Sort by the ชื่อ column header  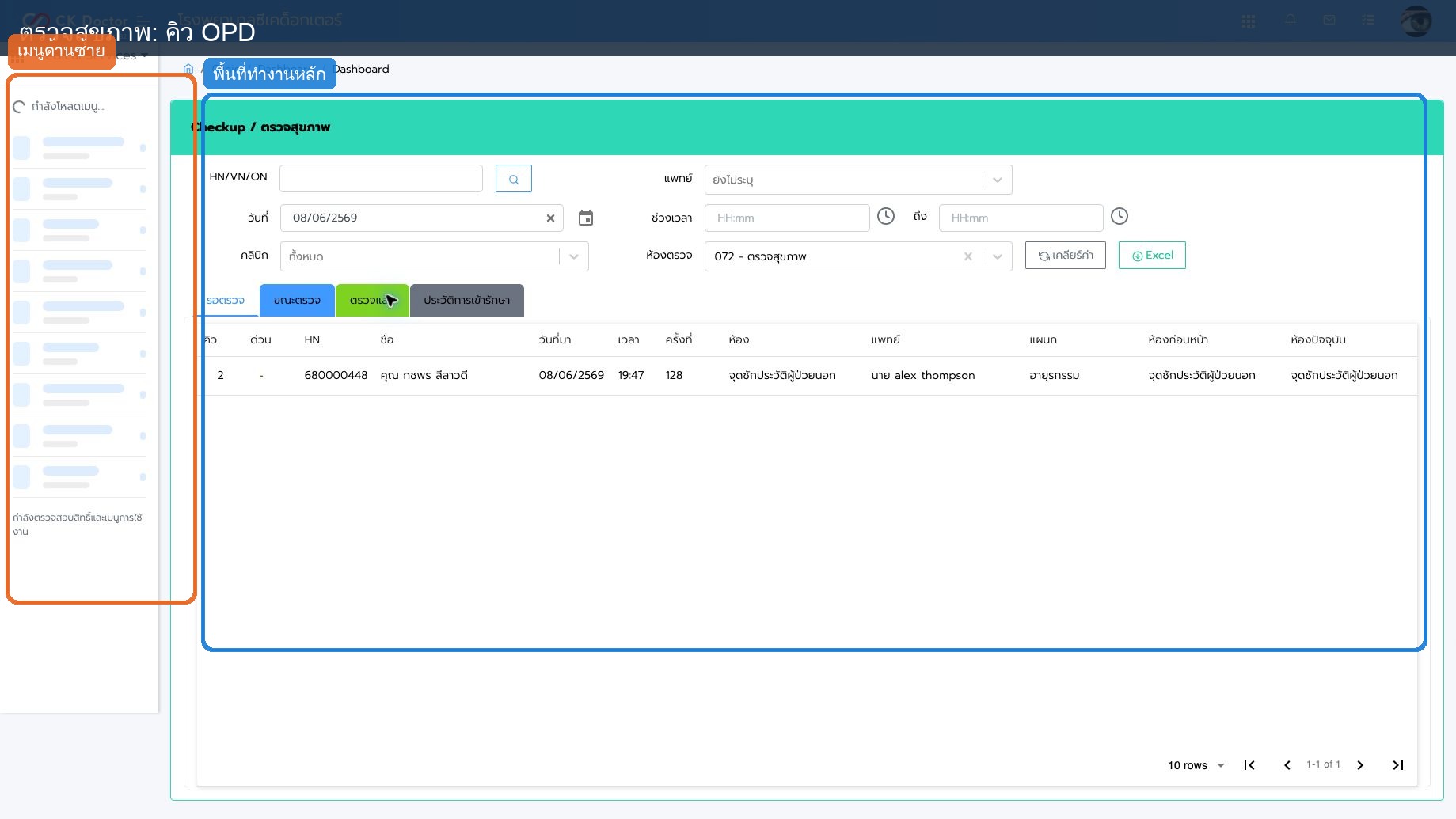click(x=387, y=339)
